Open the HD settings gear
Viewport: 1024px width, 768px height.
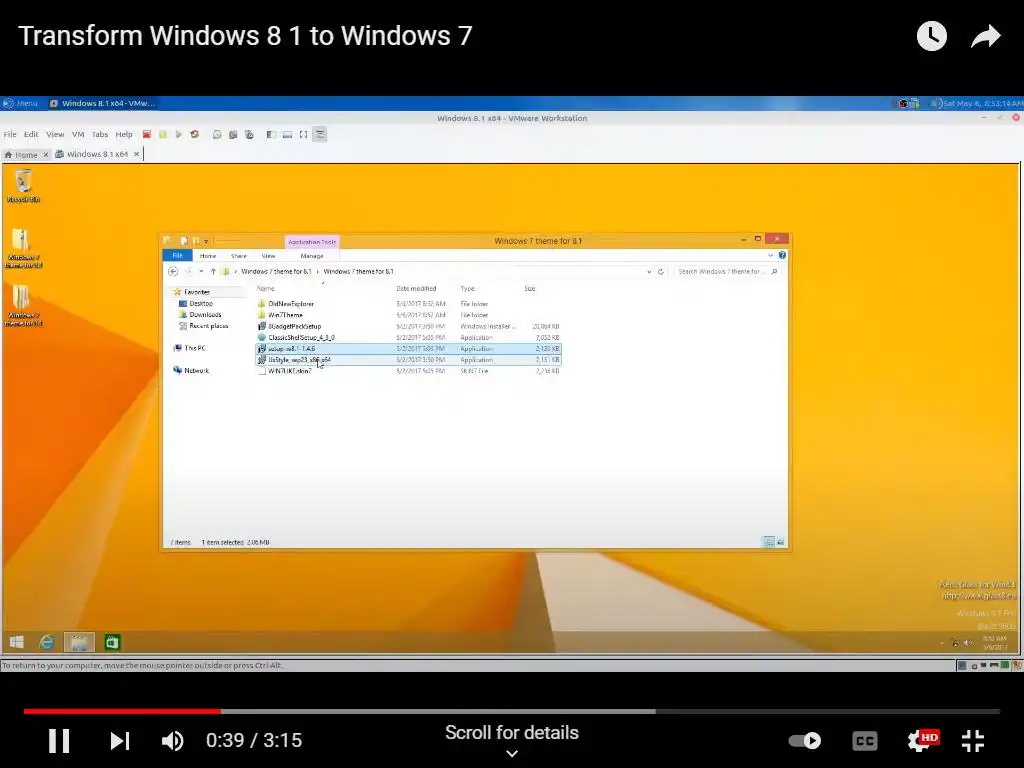(923, 741)
